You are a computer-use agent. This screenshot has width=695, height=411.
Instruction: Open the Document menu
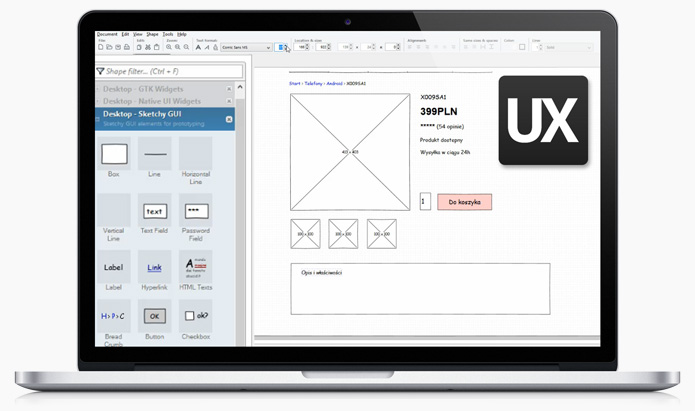coord(107,34)
